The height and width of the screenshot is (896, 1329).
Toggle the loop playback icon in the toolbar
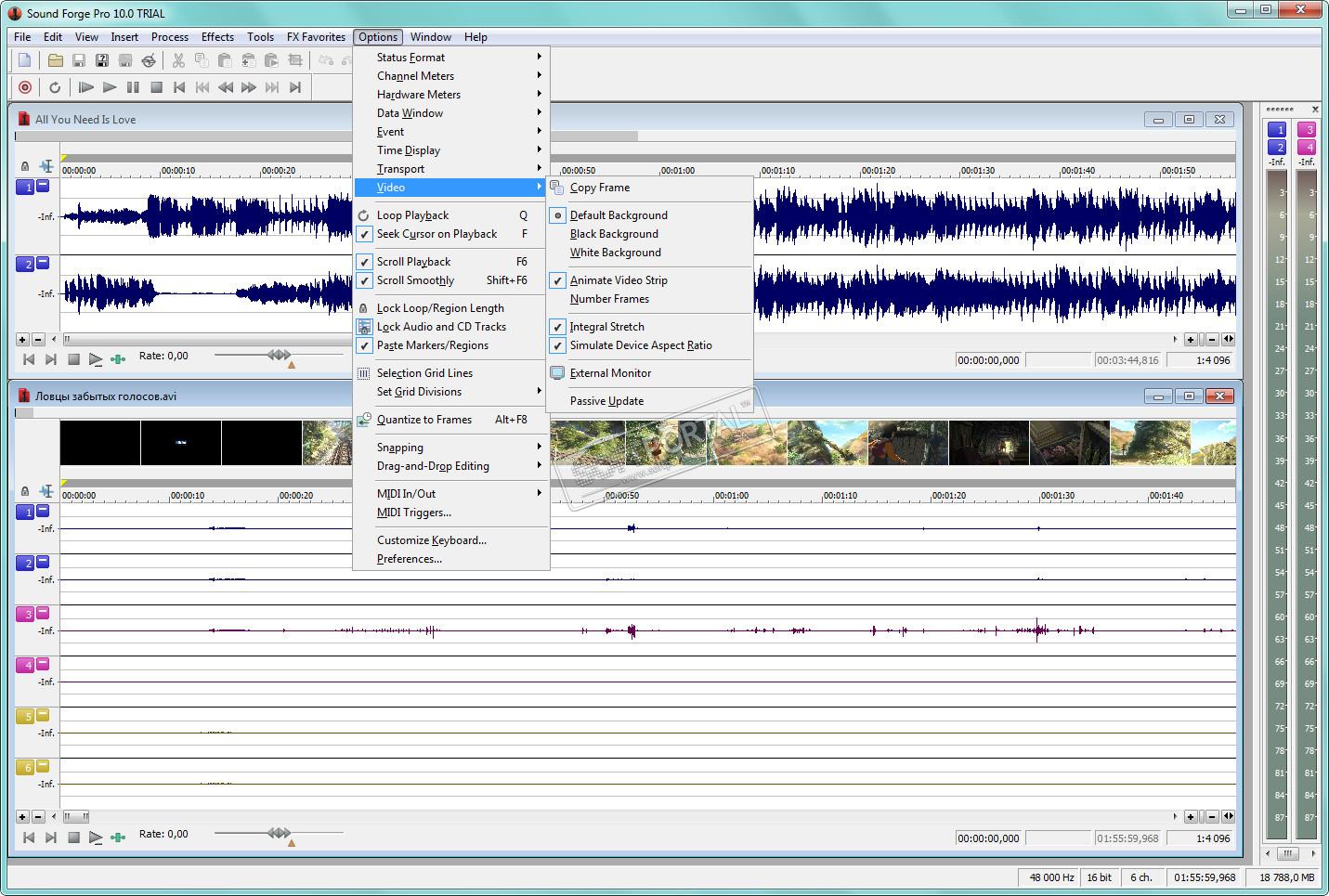(x=55, y=87)
